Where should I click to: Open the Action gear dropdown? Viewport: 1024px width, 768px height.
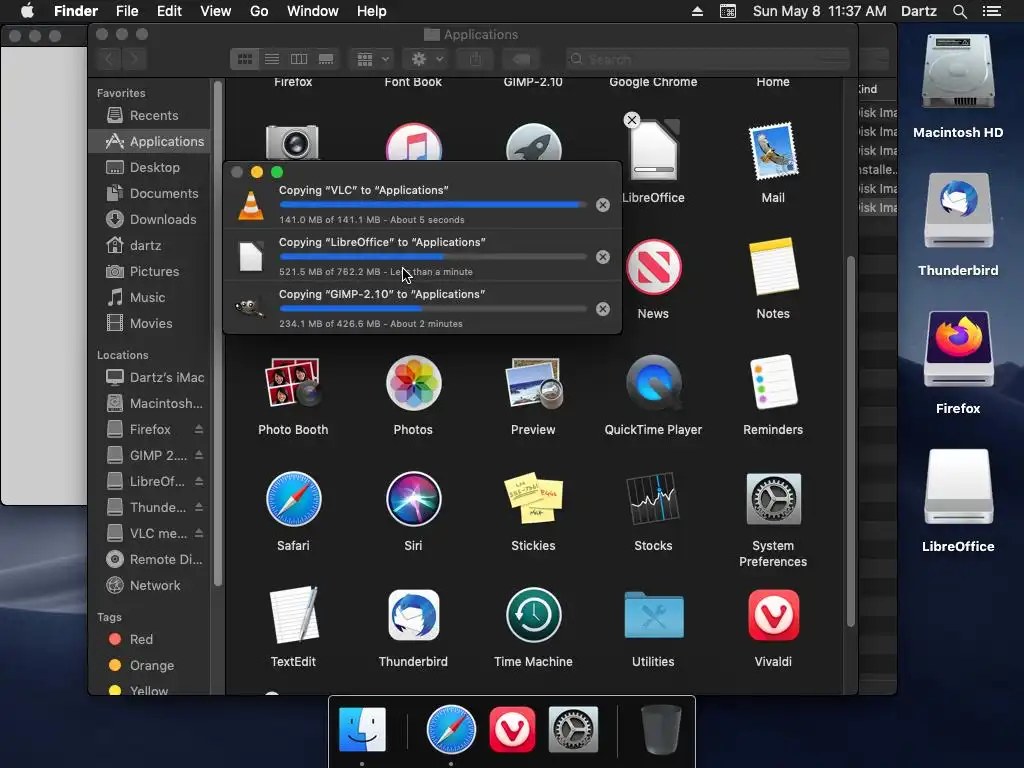(x=426, y=59)
